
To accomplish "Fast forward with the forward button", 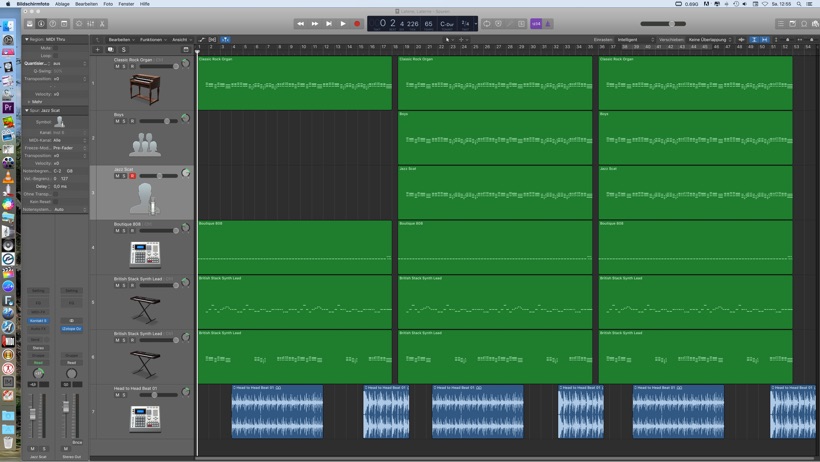I will click(x=315, y=24).
